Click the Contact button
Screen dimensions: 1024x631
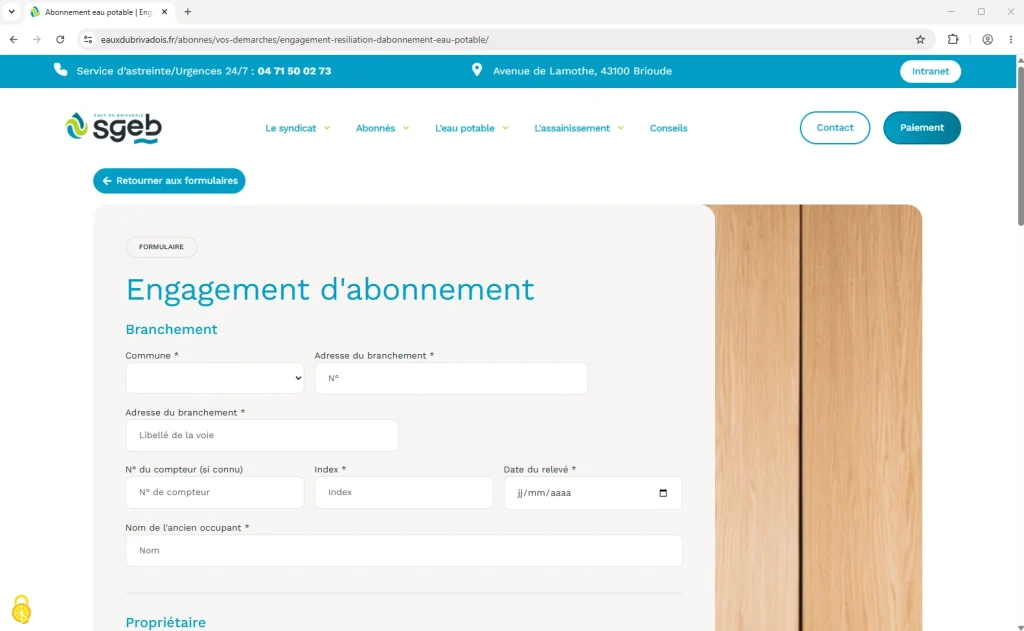coord(835,127)
